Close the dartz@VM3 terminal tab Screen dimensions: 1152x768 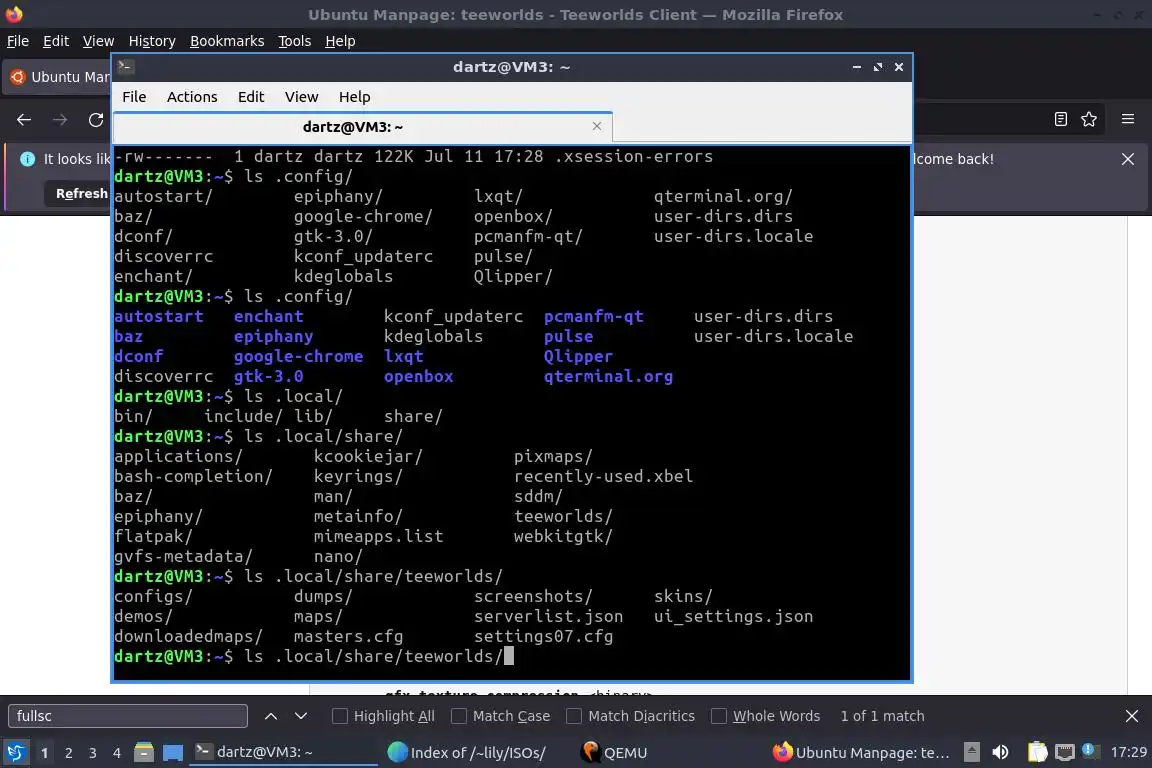coord(597,126)
